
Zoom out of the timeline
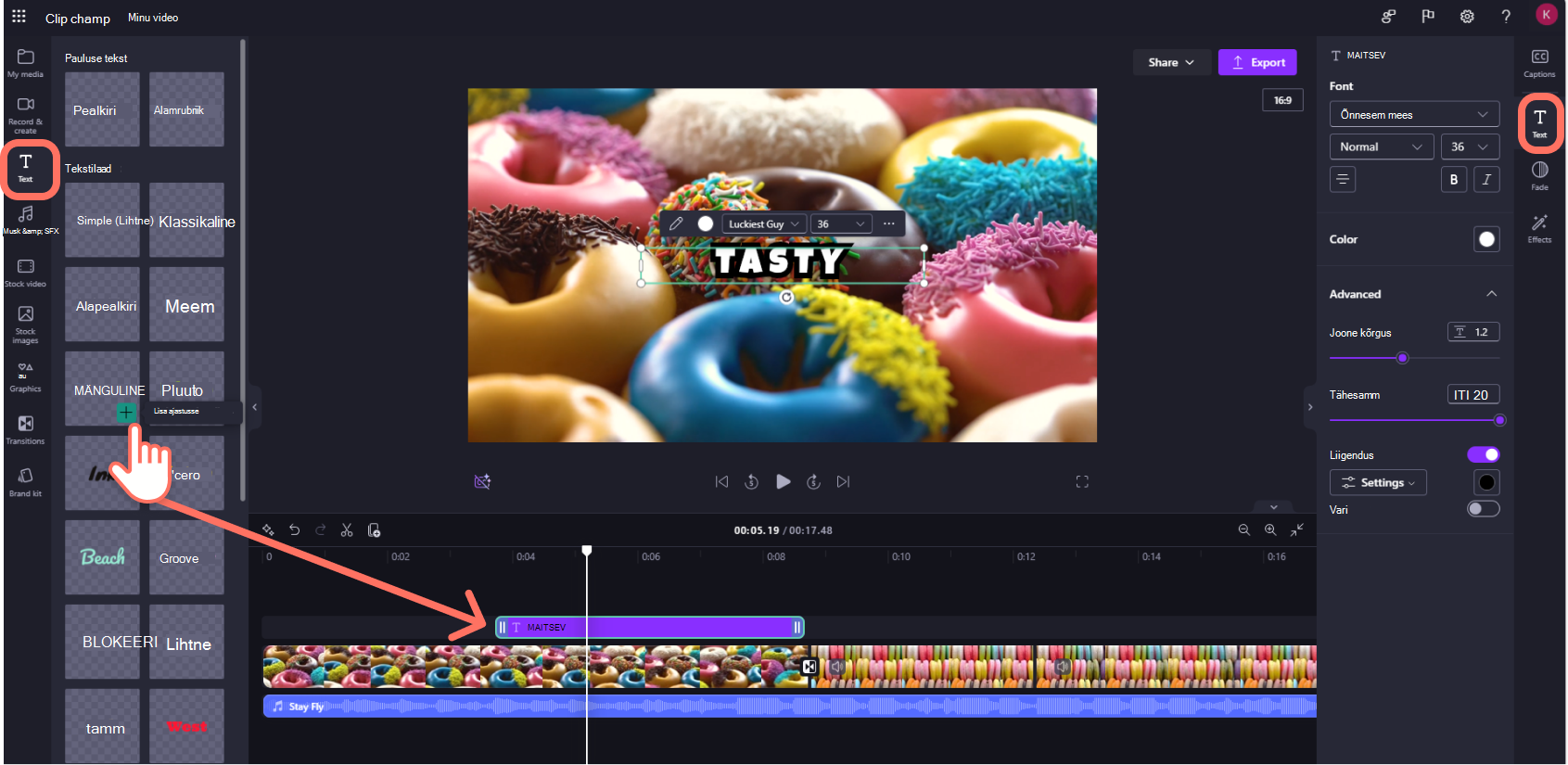tap(1243, 530)
